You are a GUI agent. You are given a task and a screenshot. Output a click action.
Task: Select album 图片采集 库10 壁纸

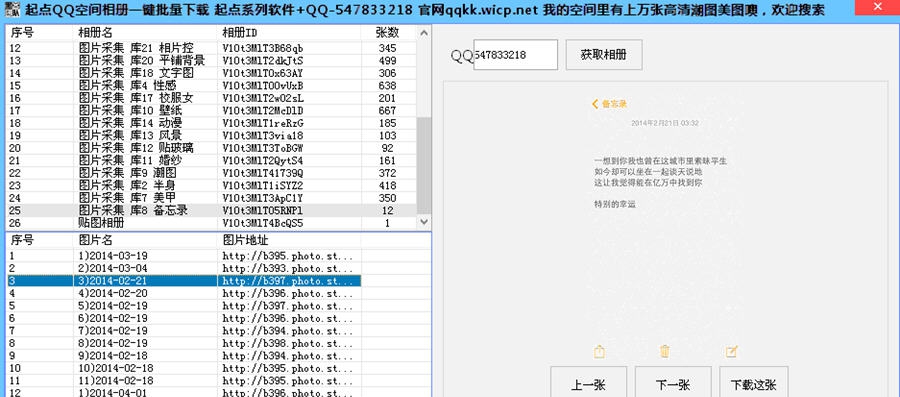(130, 111)
